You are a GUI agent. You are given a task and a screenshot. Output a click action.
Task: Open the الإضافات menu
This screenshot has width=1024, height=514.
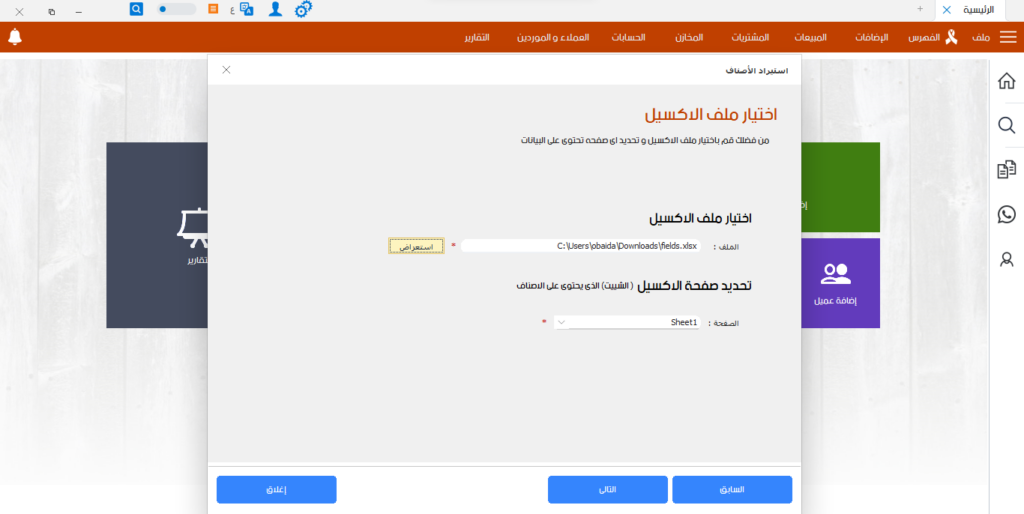tap(872, 37)
